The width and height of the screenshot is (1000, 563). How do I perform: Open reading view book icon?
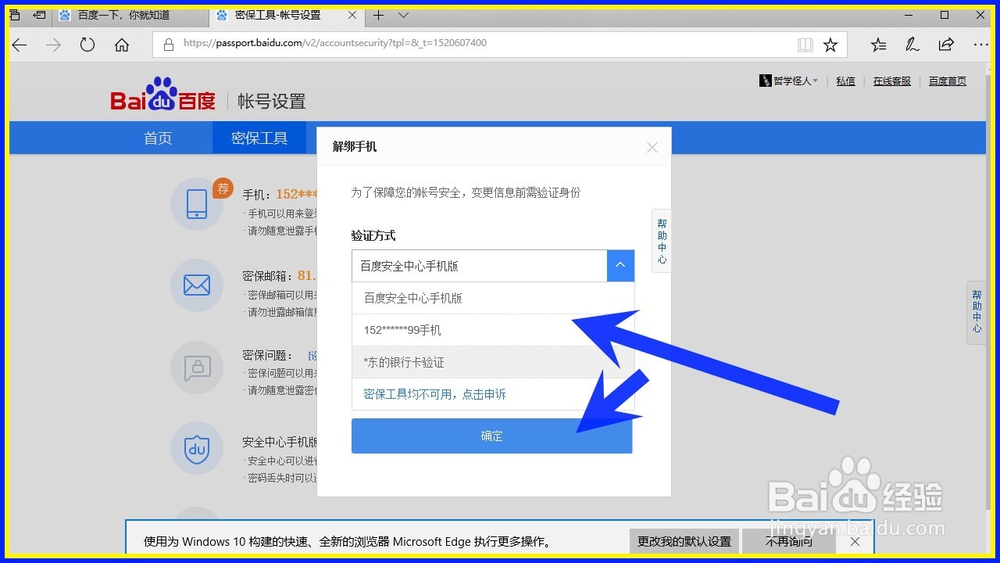click(x=805, y=44)
